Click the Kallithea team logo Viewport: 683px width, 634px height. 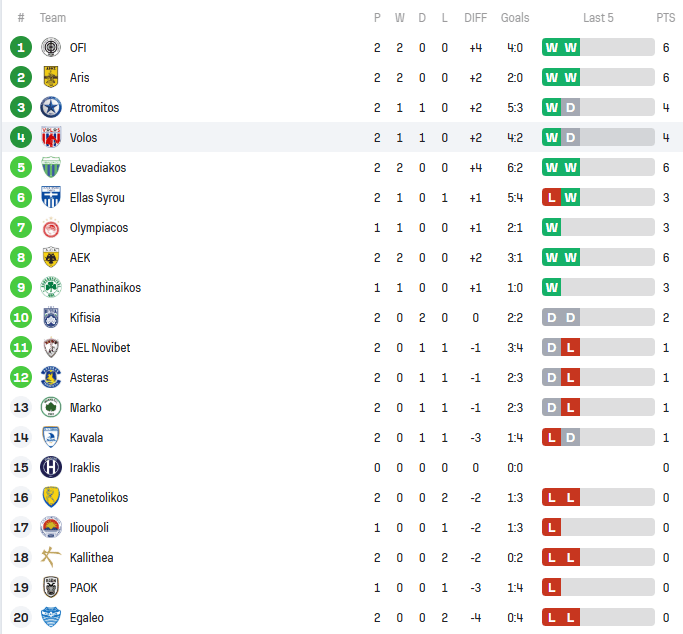[x=51, y=557]
